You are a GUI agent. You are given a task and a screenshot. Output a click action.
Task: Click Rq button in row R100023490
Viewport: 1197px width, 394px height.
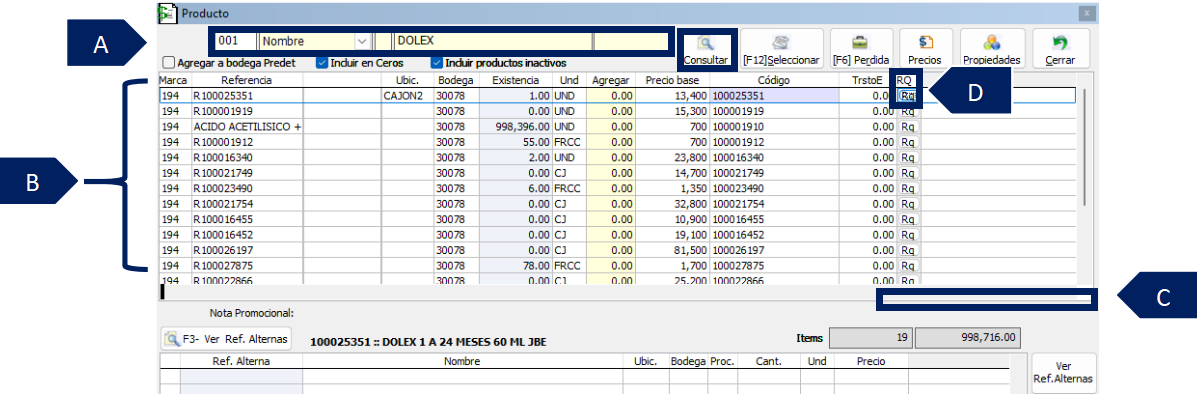pos(908,189)
